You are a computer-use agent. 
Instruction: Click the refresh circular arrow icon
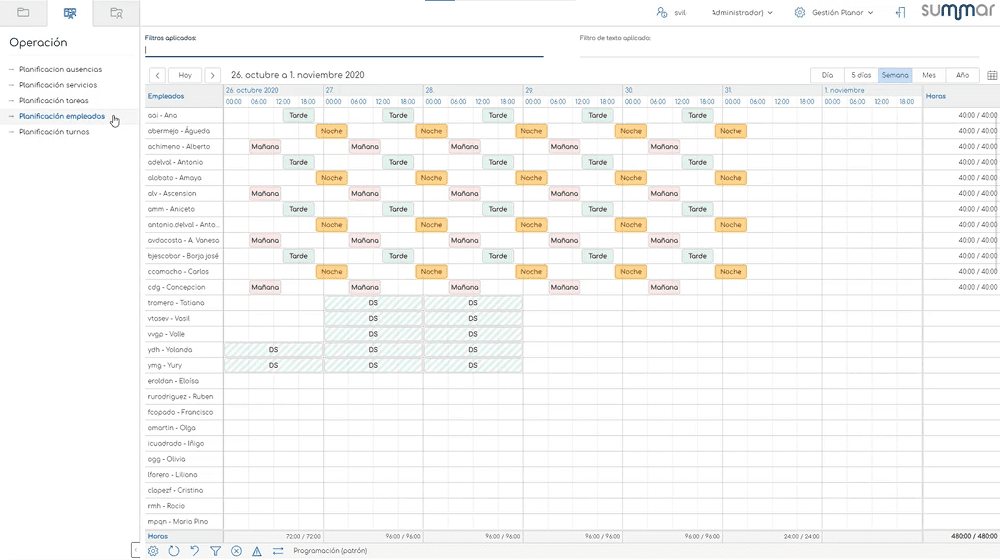pos(173,551)
